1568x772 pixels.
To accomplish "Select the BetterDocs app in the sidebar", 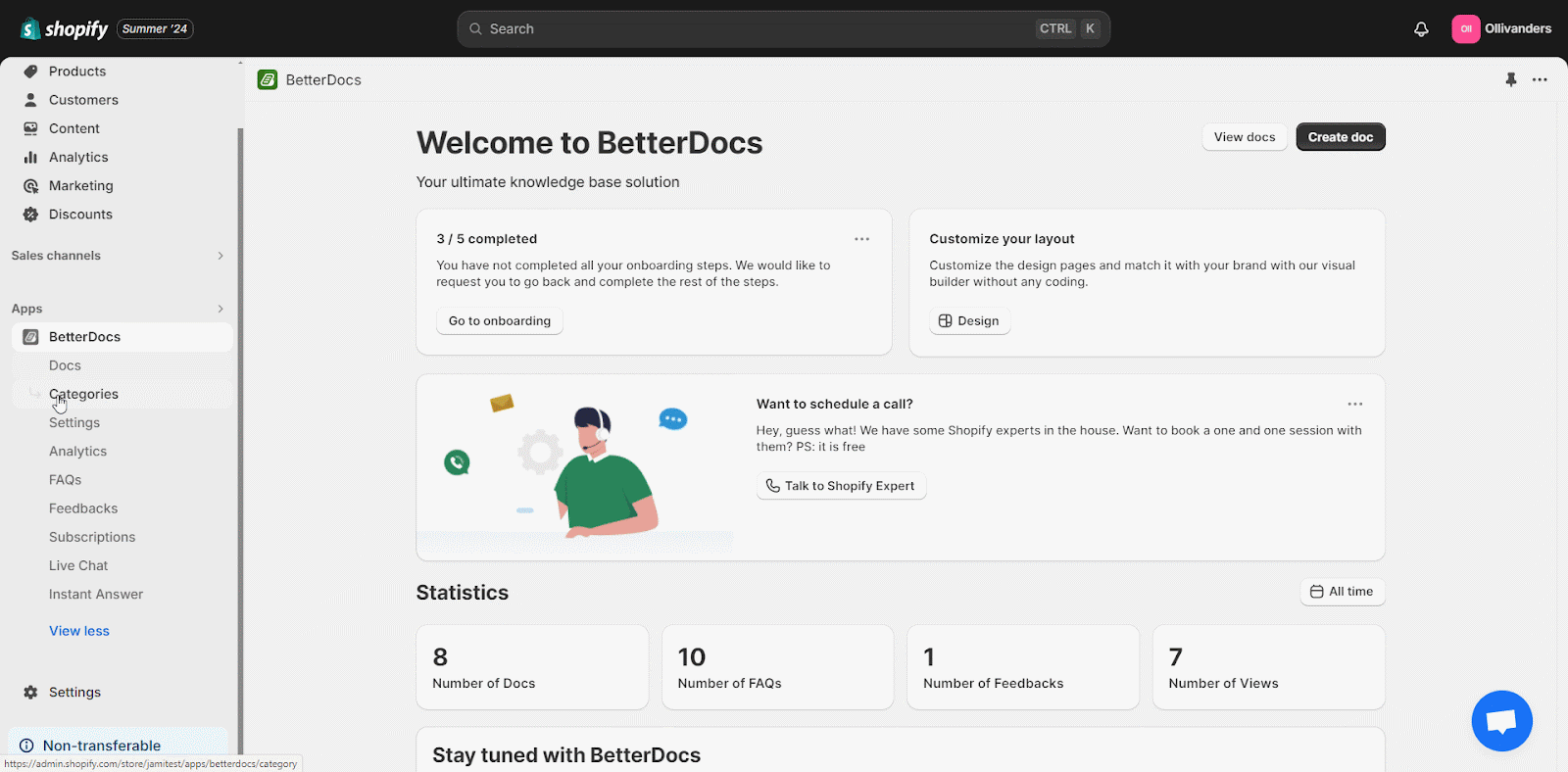I will [122, 337].
